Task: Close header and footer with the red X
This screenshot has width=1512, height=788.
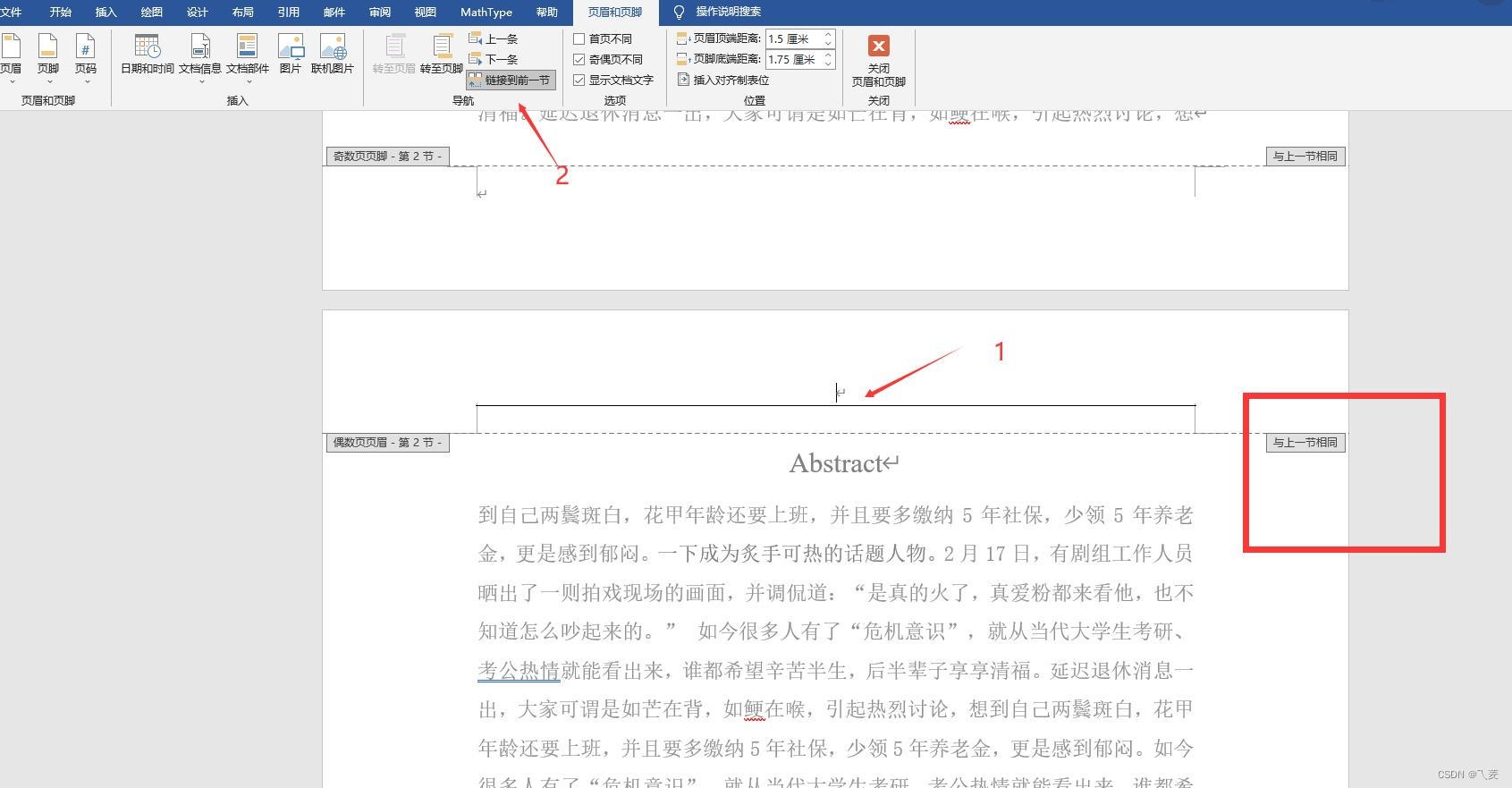Action: (x=879, y=46)
